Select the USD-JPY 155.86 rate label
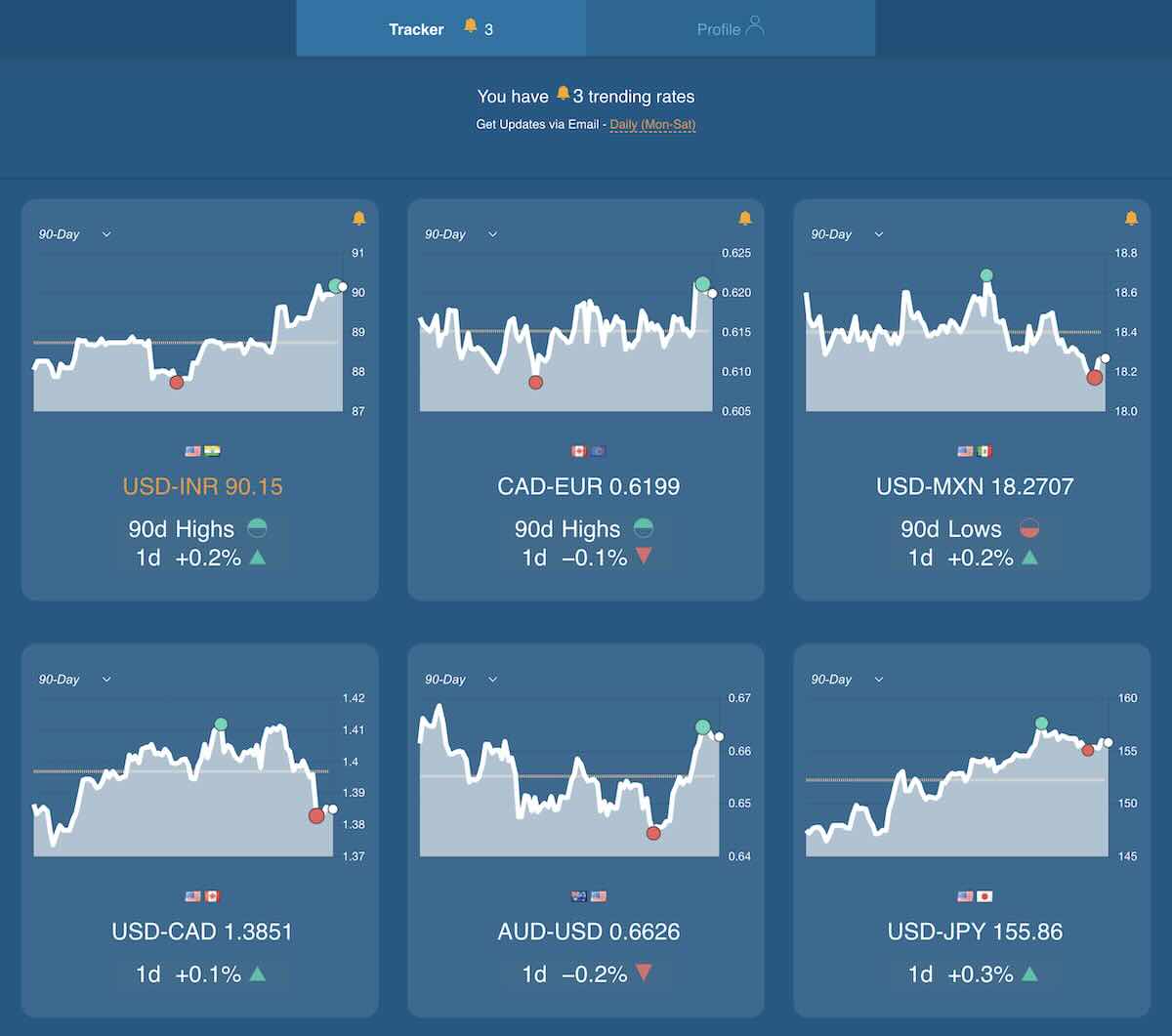This screenshot has width=1172, height=1036. [x=975, y=932]
